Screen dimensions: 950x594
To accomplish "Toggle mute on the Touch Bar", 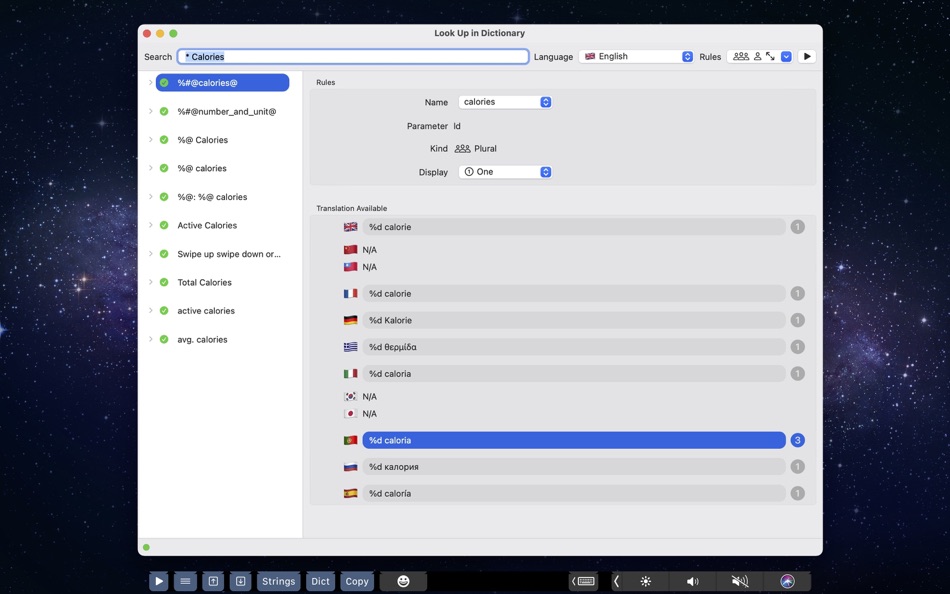I will [740, 581].
